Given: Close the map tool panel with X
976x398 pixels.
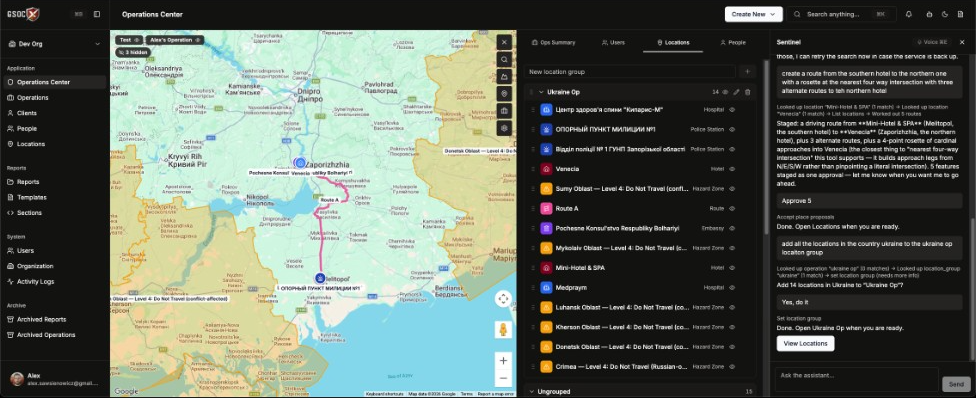Looking at the screenshot, I should (504, 42).
